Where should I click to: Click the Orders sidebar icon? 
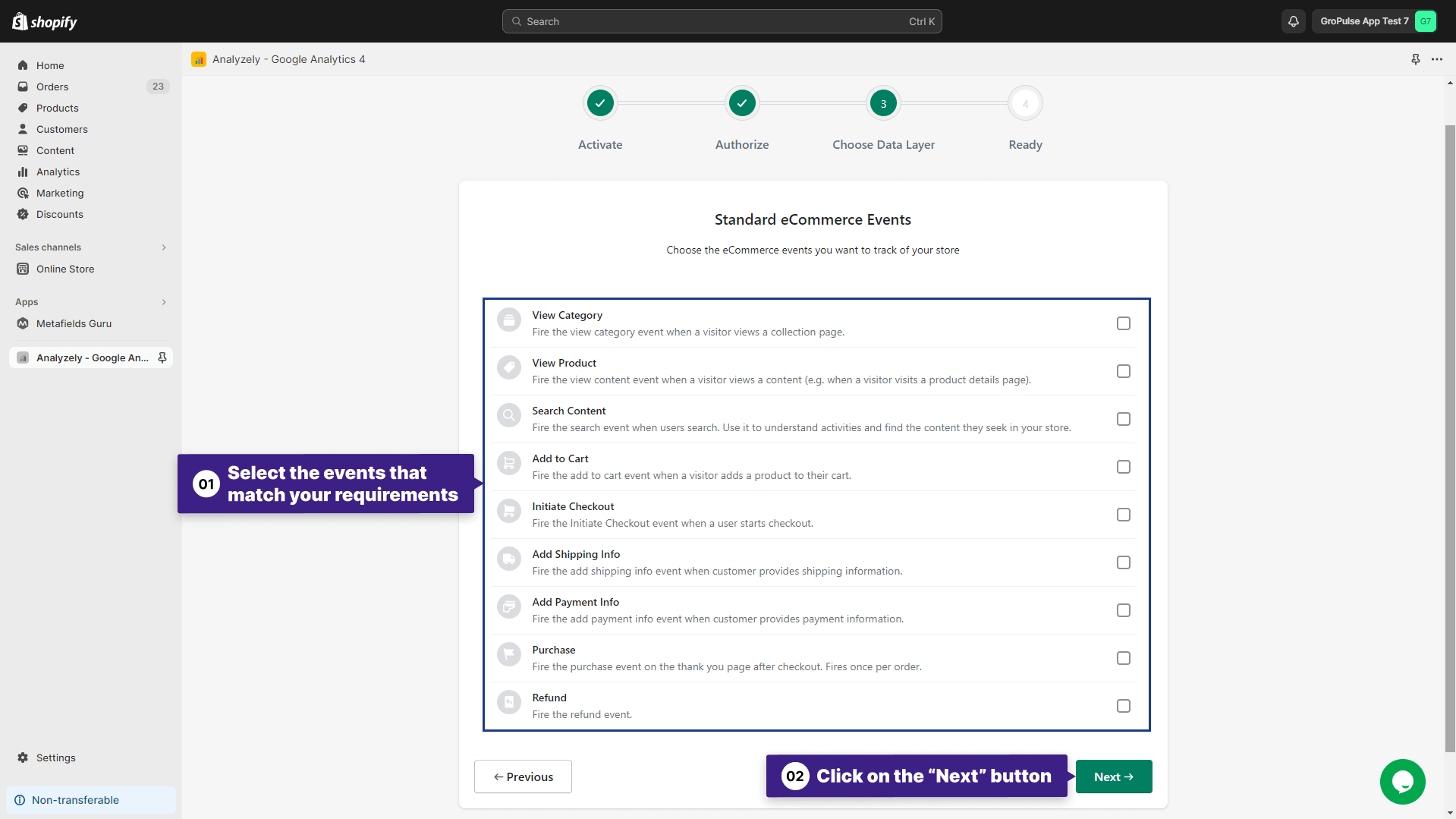(23, 87)
